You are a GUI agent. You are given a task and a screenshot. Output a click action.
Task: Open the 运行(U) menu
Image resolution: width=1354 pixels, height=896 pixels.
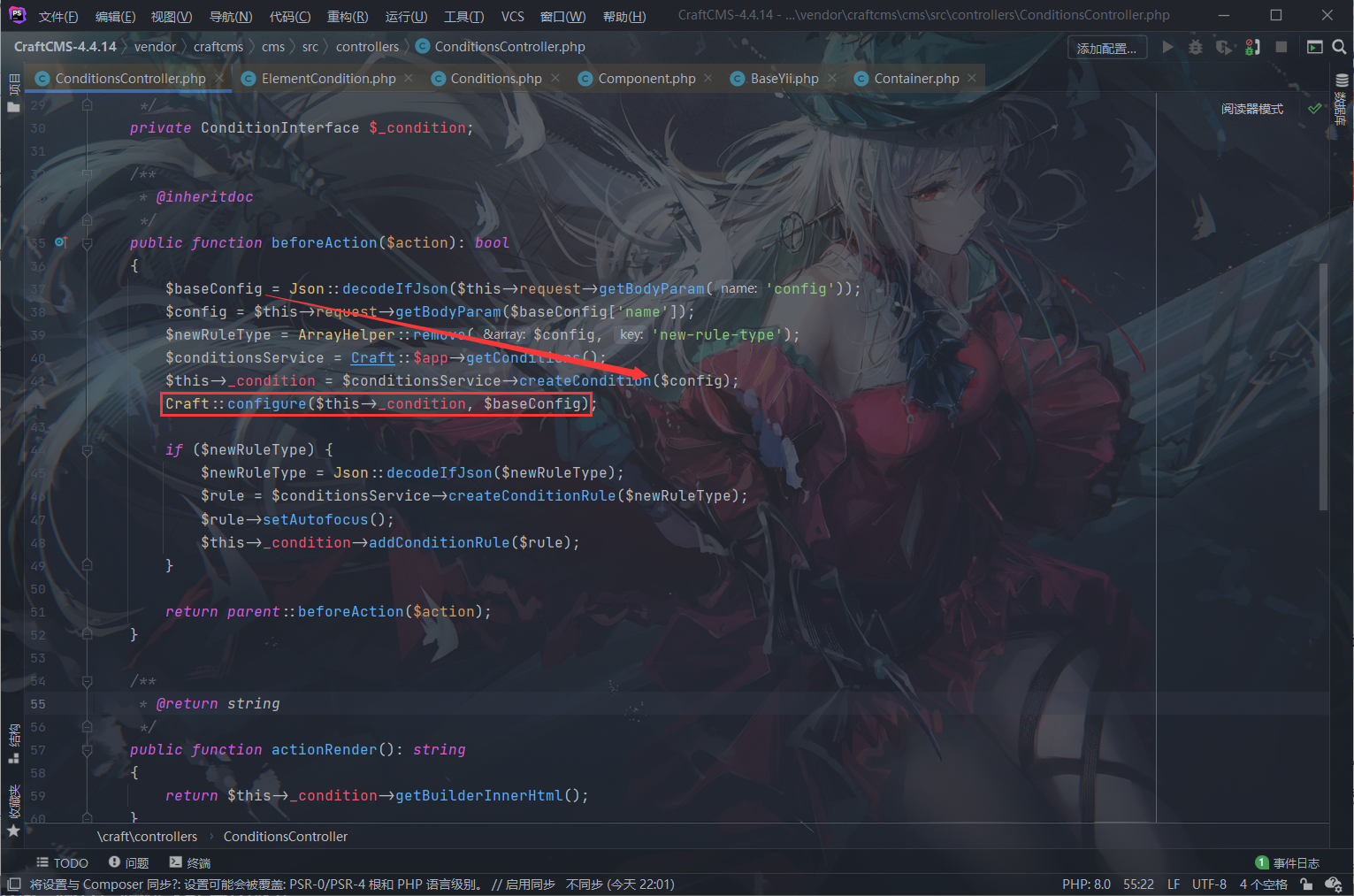tap(406, 16)
